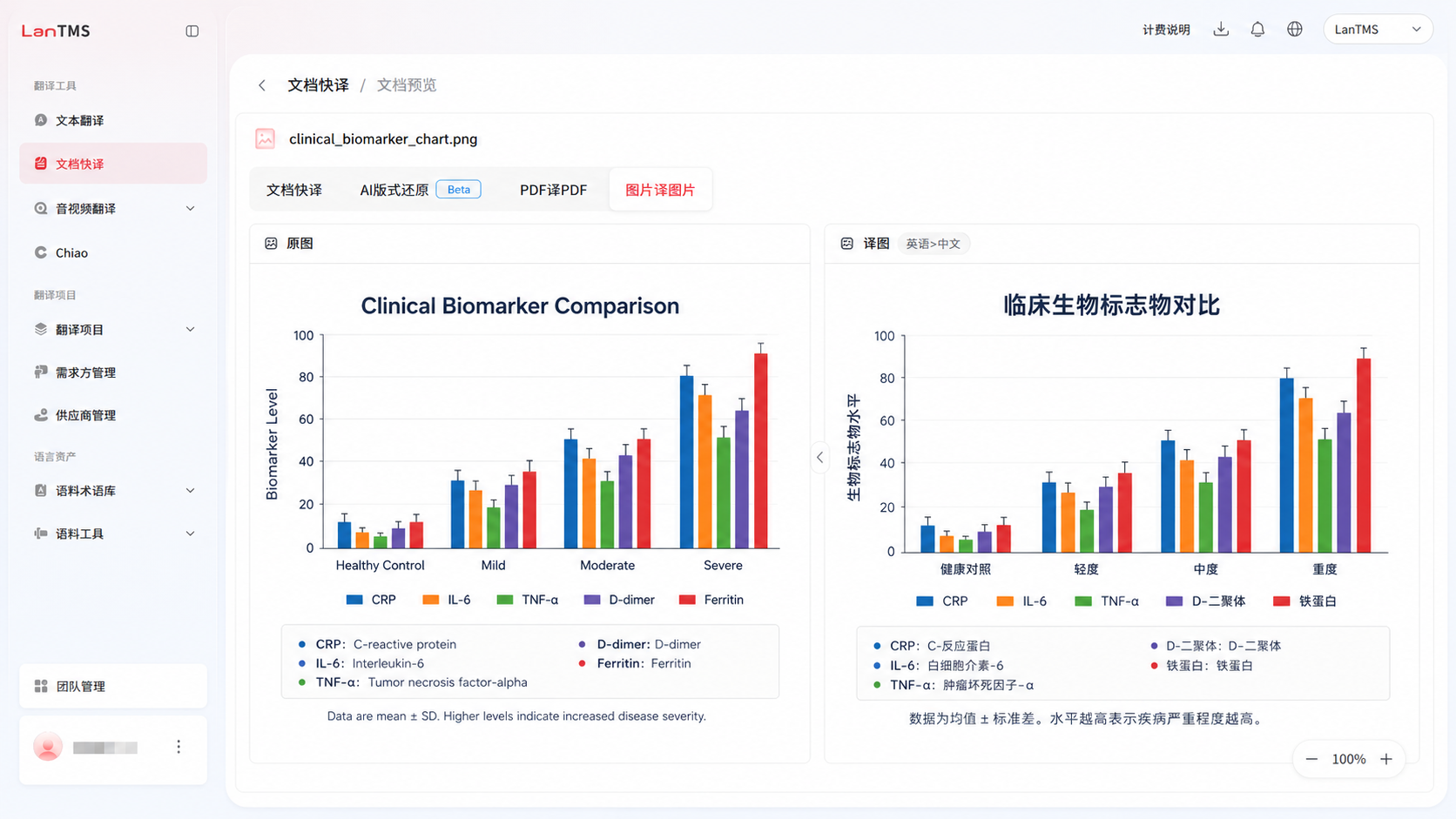Screen dimensions: 1456x819
Task: Open the user options three-dot menu
Action: [x=179, y=747]
